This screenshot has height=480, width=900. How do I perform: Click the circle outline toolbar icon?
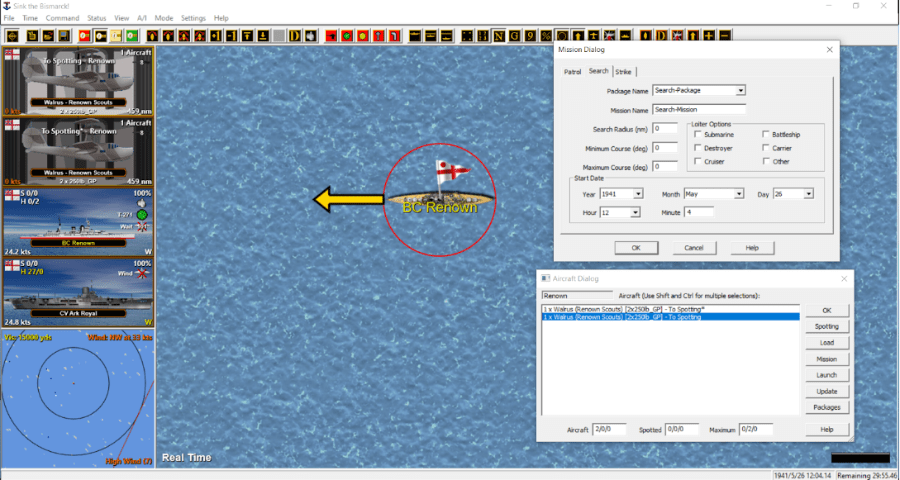pos(562,36)
